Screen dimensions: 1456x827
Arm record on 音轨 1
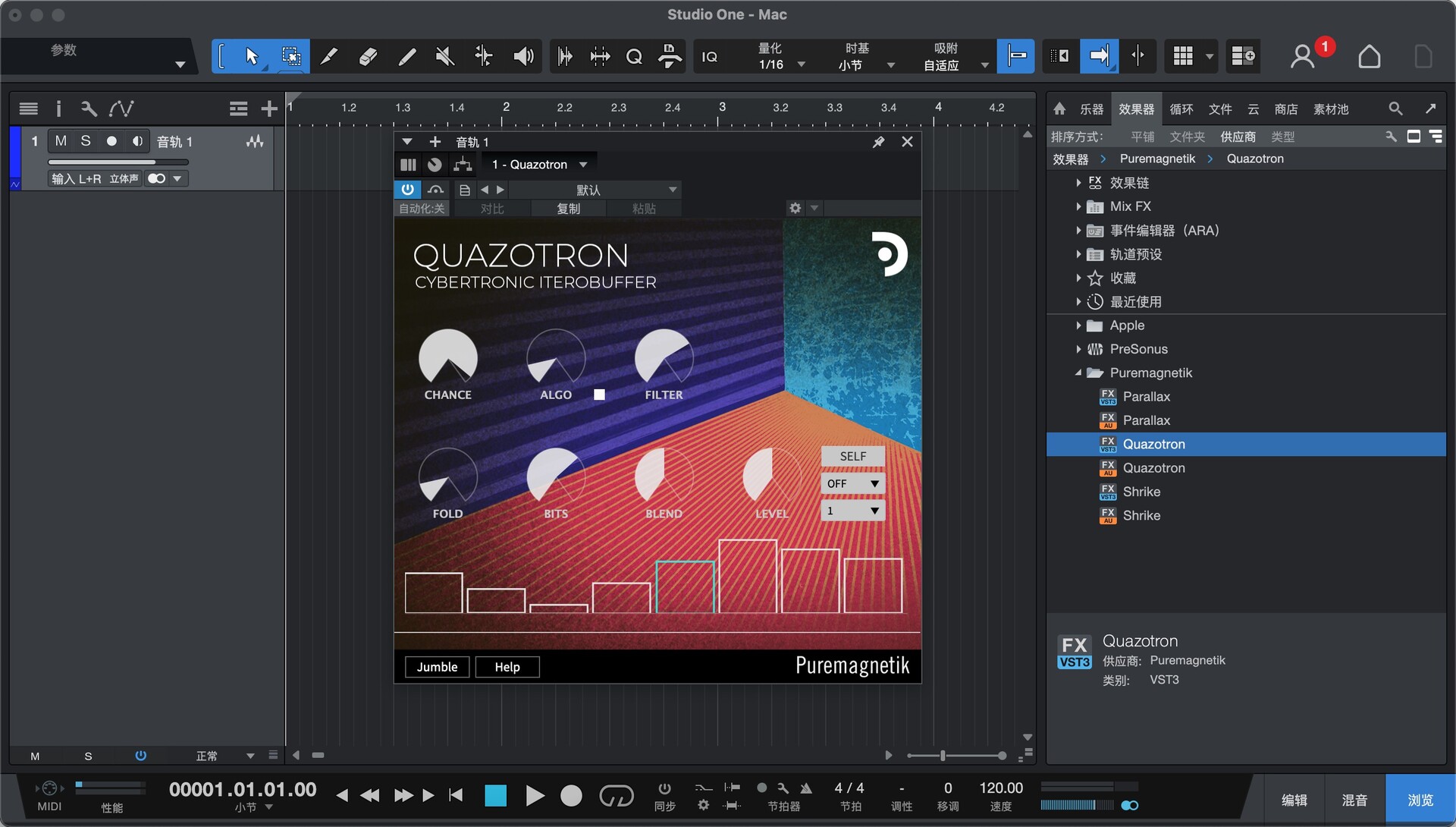point(111,141)
